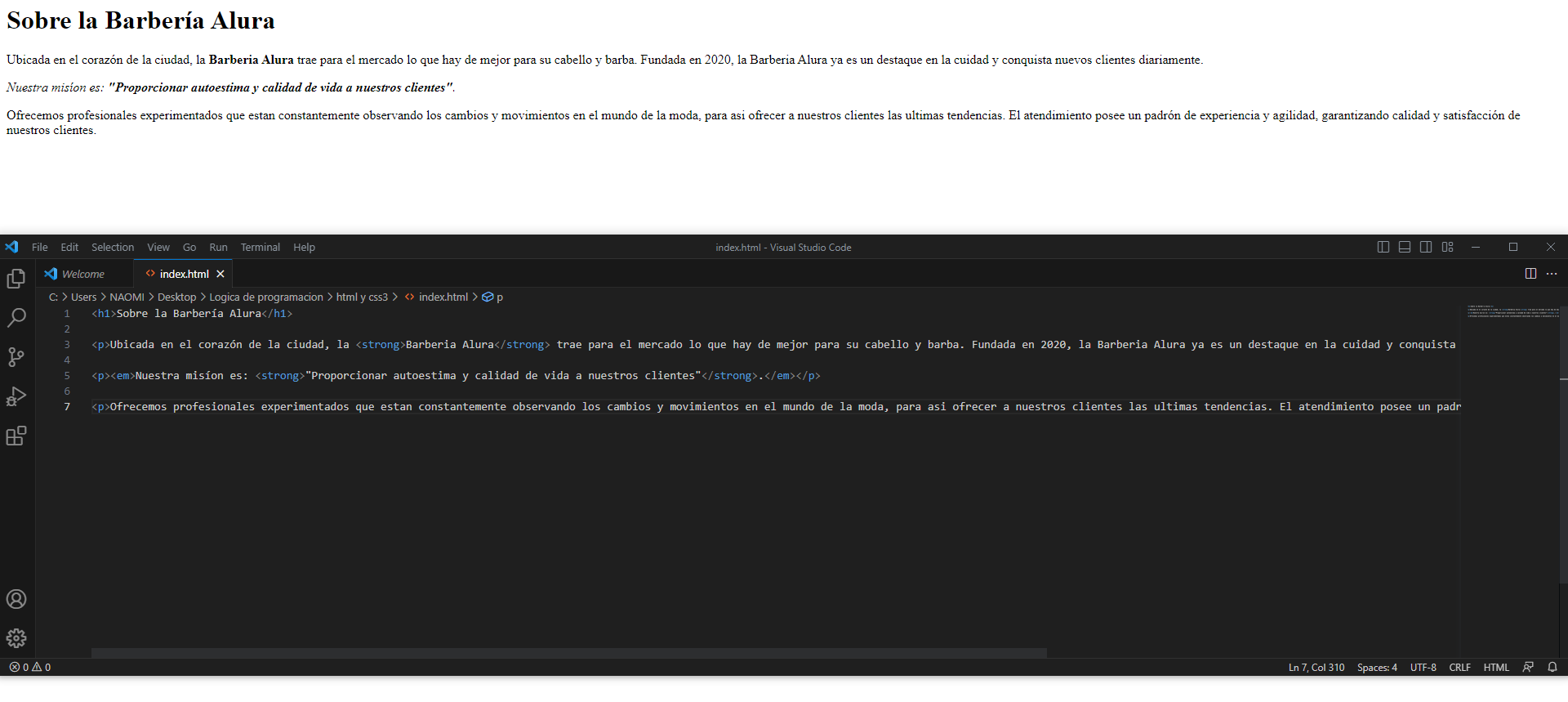The height and width of the screenshot is (702, 1568).
Task: Toggle the bottom panel layout icon
Action: point(1405,247)
